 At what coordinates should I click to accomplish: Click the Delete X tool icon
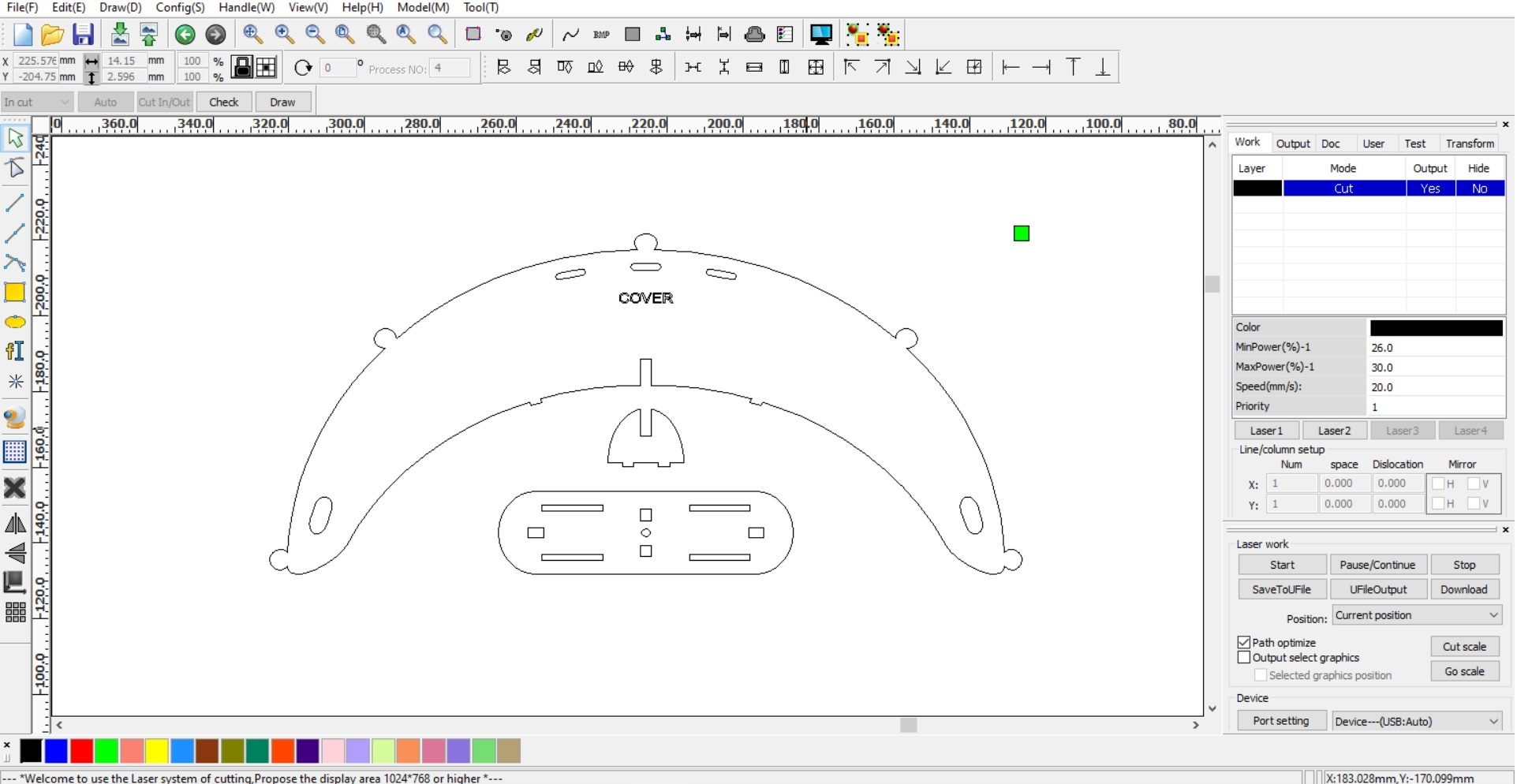point(15,487)
